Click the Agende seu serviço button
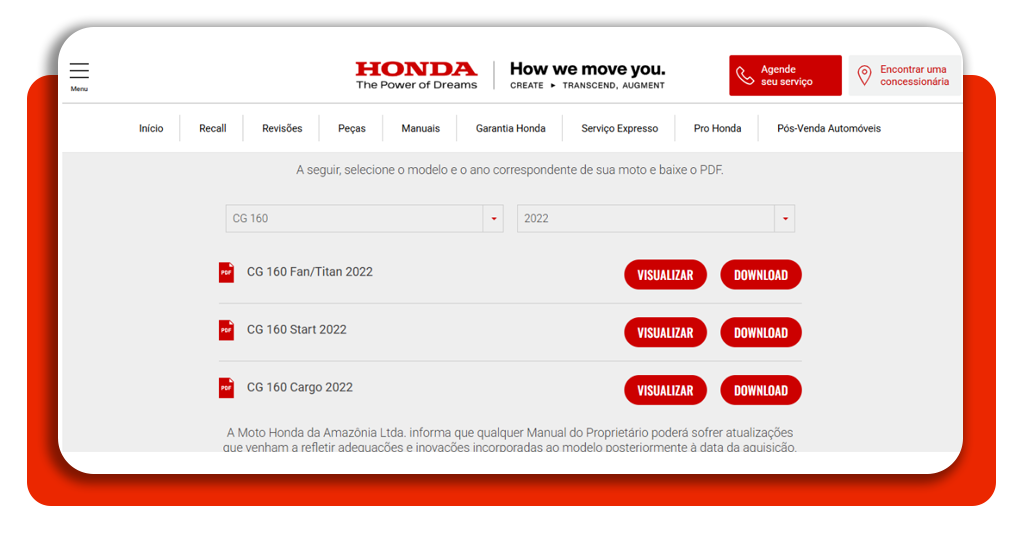 pos(785,76)
